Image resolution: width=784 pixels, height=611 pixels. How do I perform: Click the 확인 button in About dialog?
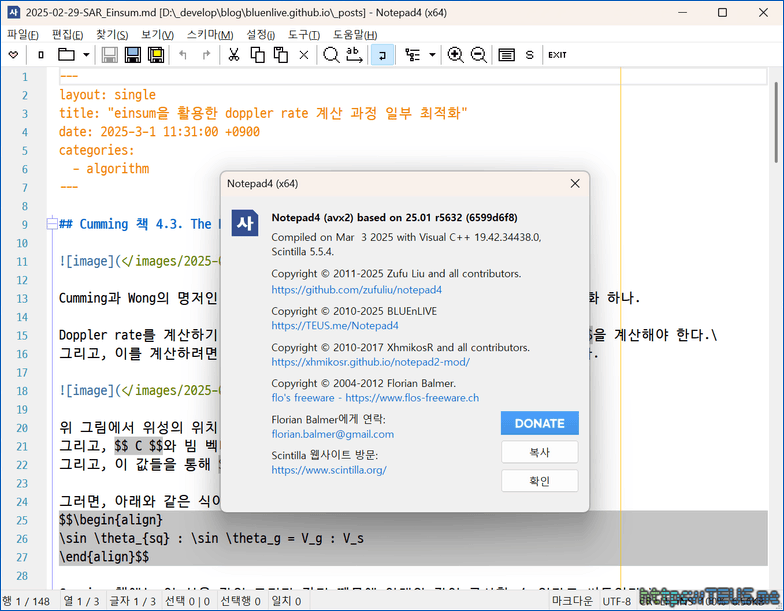(540, 481)
